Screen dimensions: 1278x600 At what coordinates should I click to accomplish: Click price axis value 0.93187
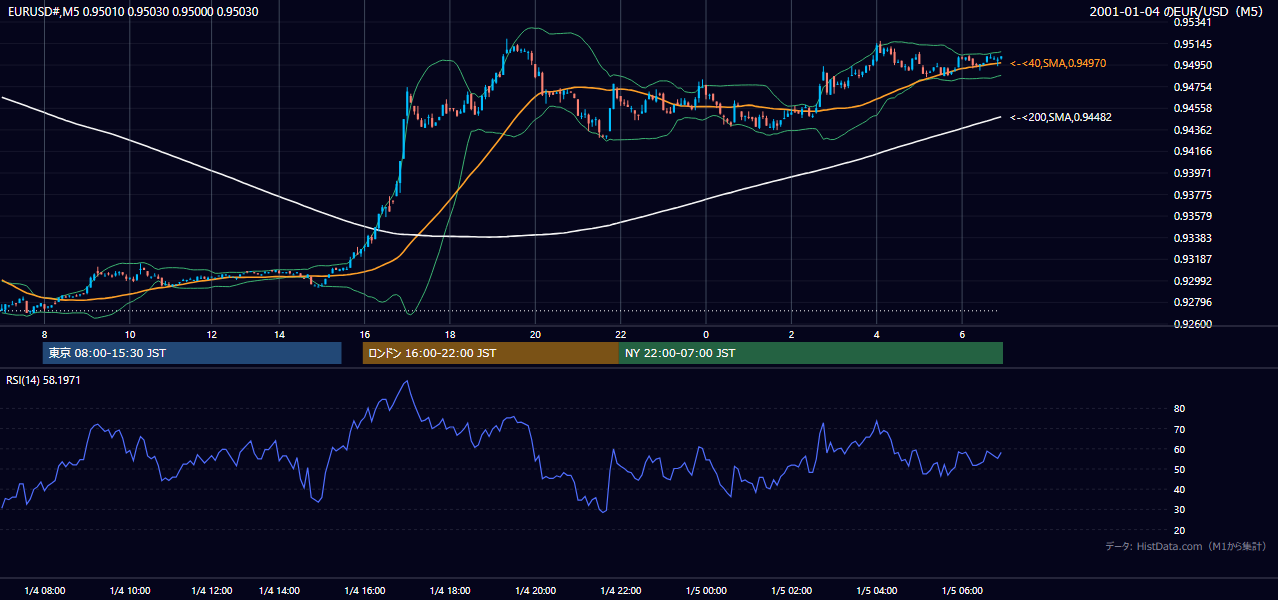coord(1192,259)
